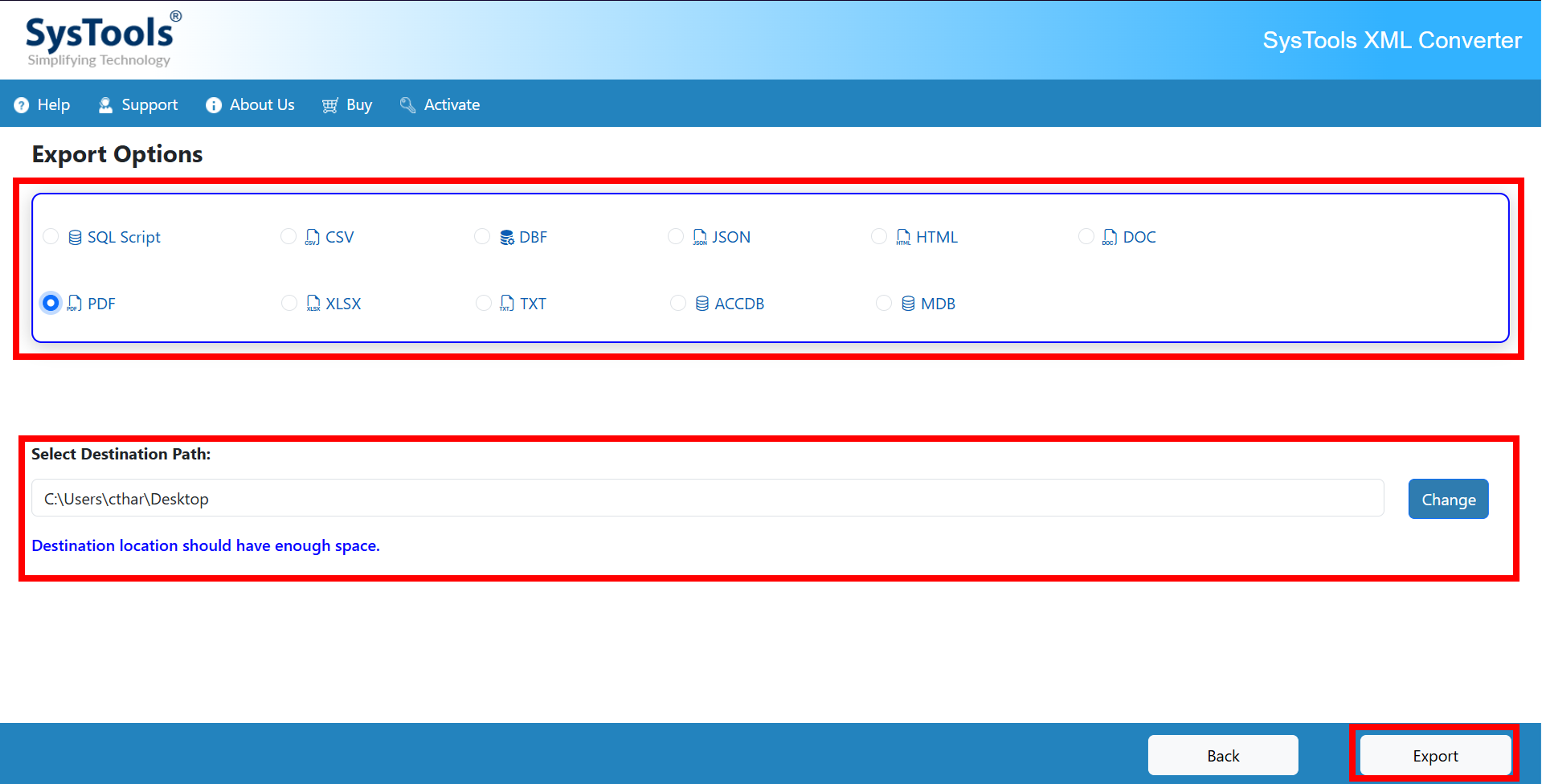Open the Help menu
This screenshot has width=1542, height=784.
[x=43, y=105]
